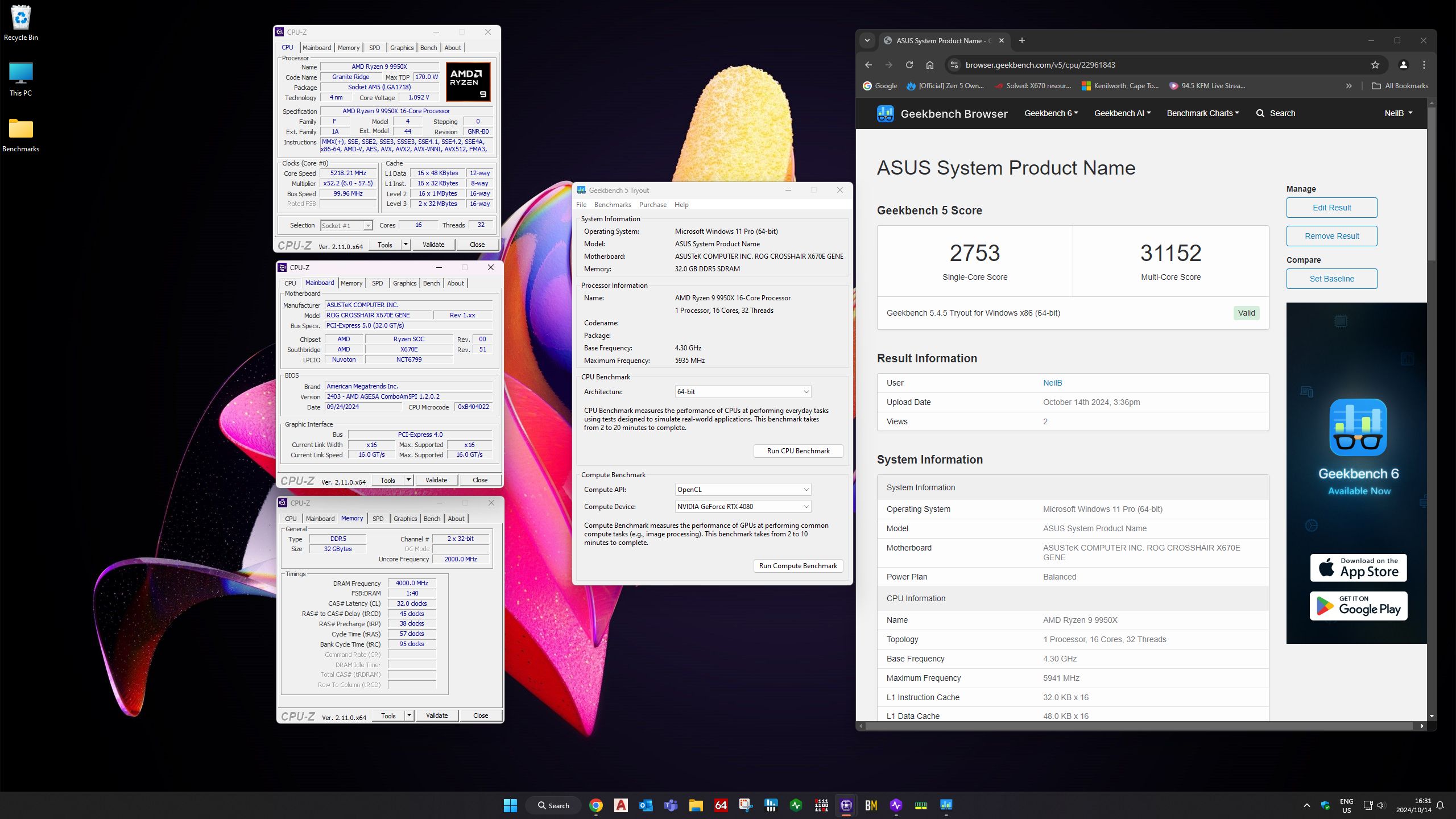The width and height of the screenshot is (1456, 819).
Task: Expand Tools arrow in top CPU-Z window
Action: (x=406, y=245)
